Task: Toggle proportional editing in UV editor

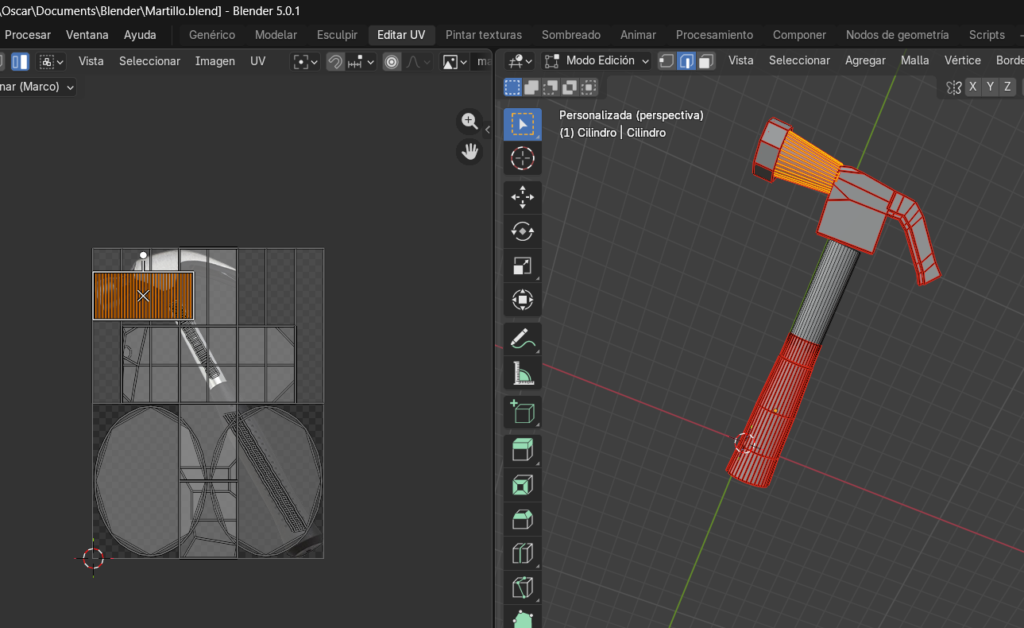Action: tap(391, 62)
